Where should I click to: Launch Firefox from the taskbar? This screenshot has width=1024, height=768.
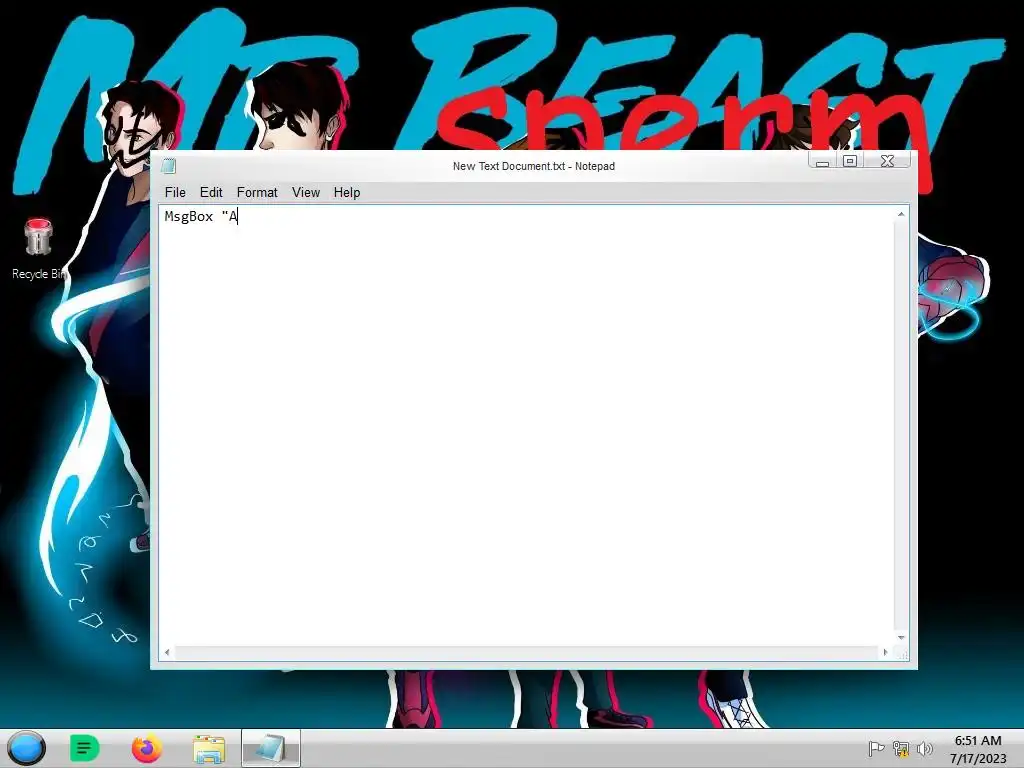pyautogui.click(x=147, y=748)
